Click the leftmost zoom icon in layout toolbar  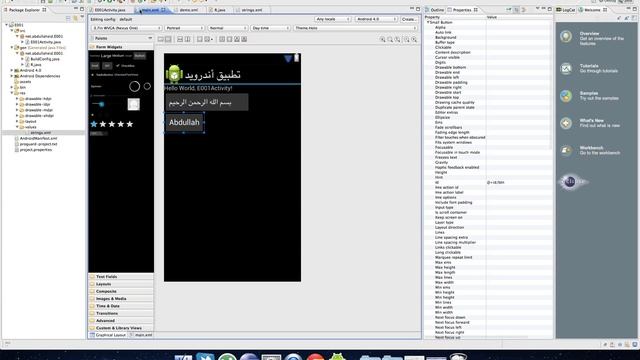coord(382,39)
